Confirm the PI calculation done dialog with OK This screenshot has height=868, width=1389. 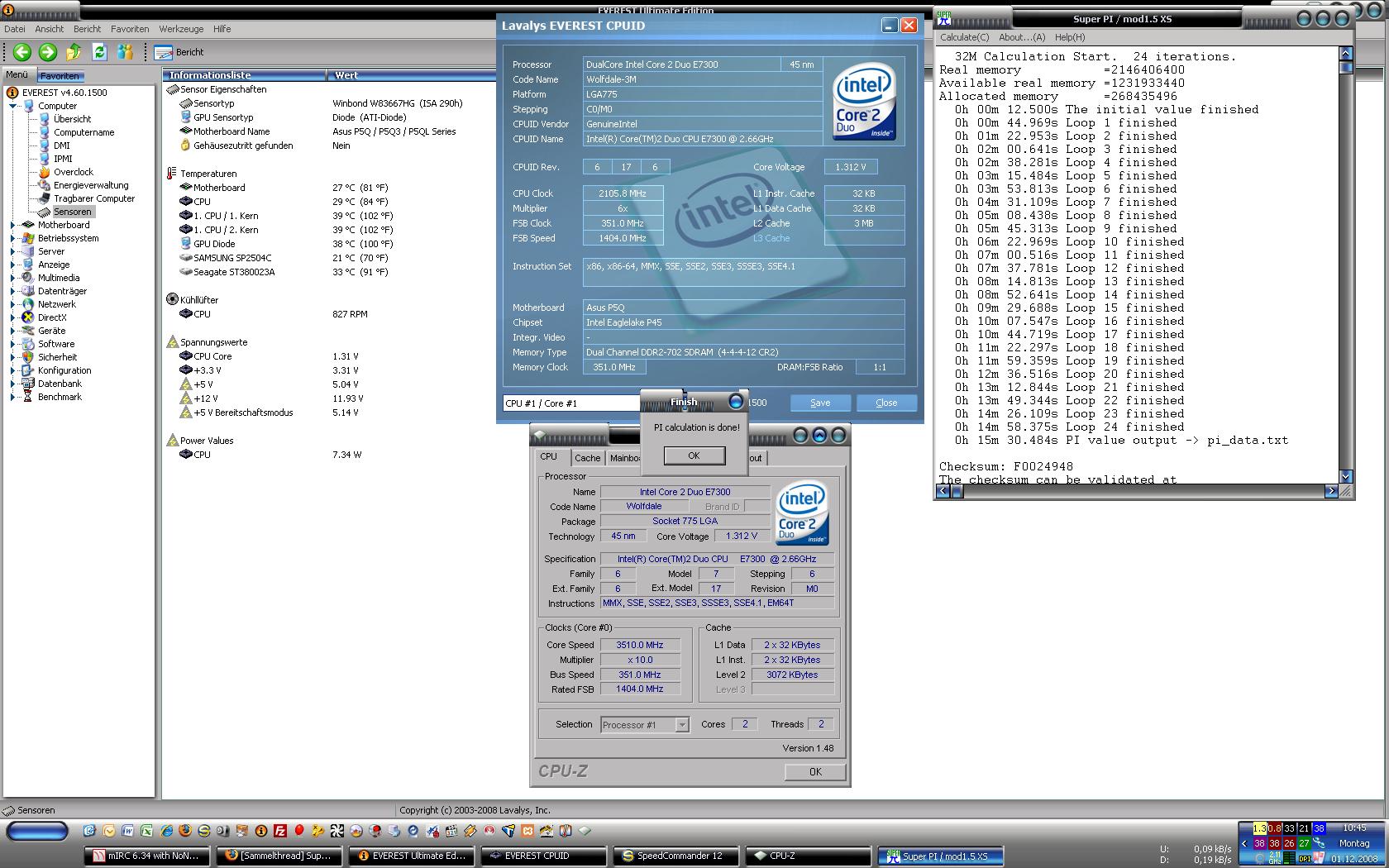[694, 455]
